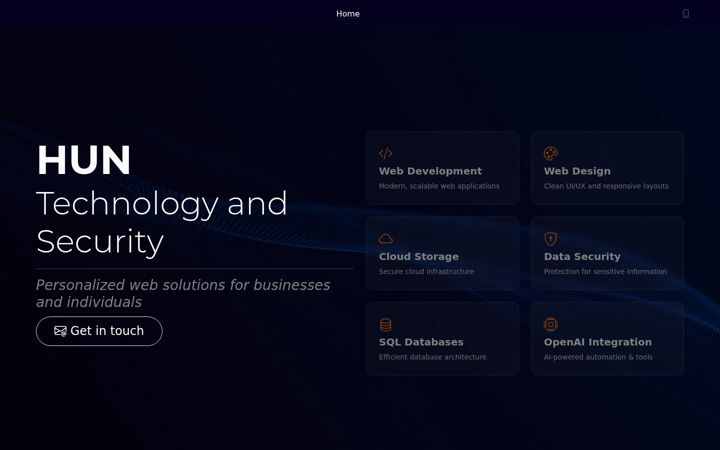Screen dimensions: 720x450
Task: Select the Web Design card title
Action: pos(577,171)
